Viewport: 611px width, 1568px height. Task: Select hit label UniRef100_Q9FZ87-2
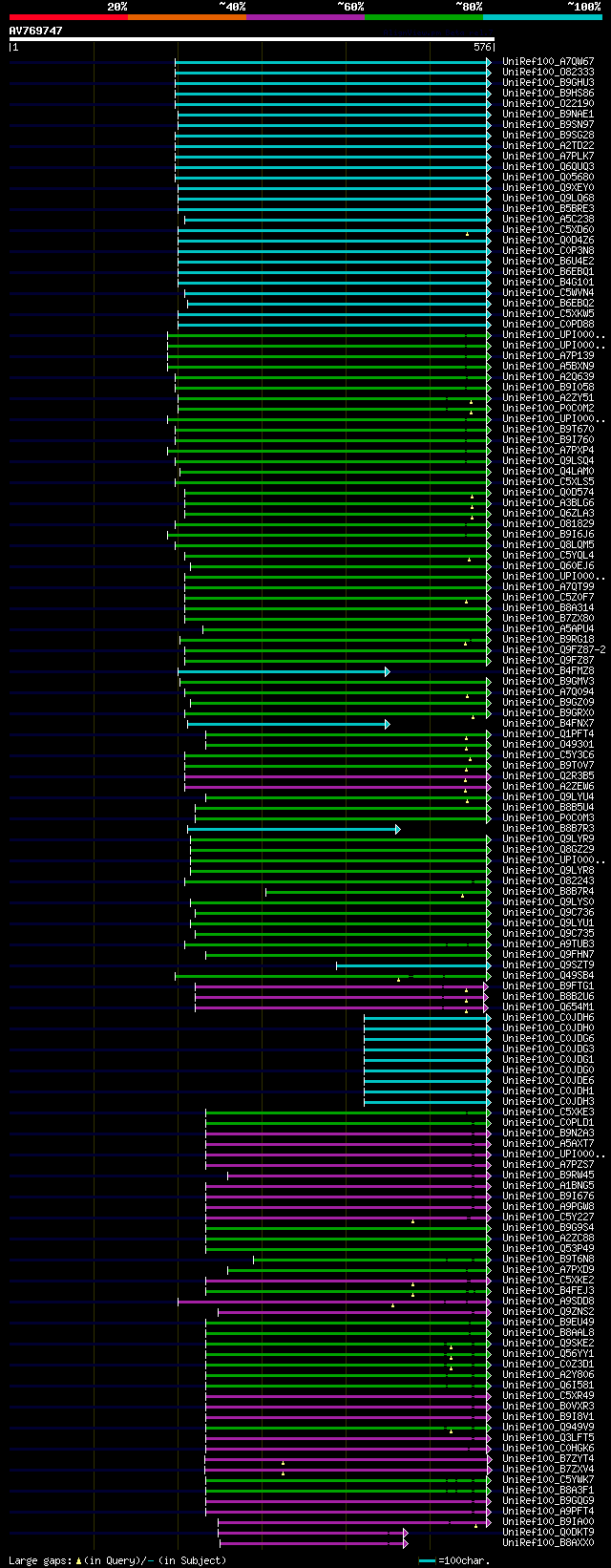(554, 650)
